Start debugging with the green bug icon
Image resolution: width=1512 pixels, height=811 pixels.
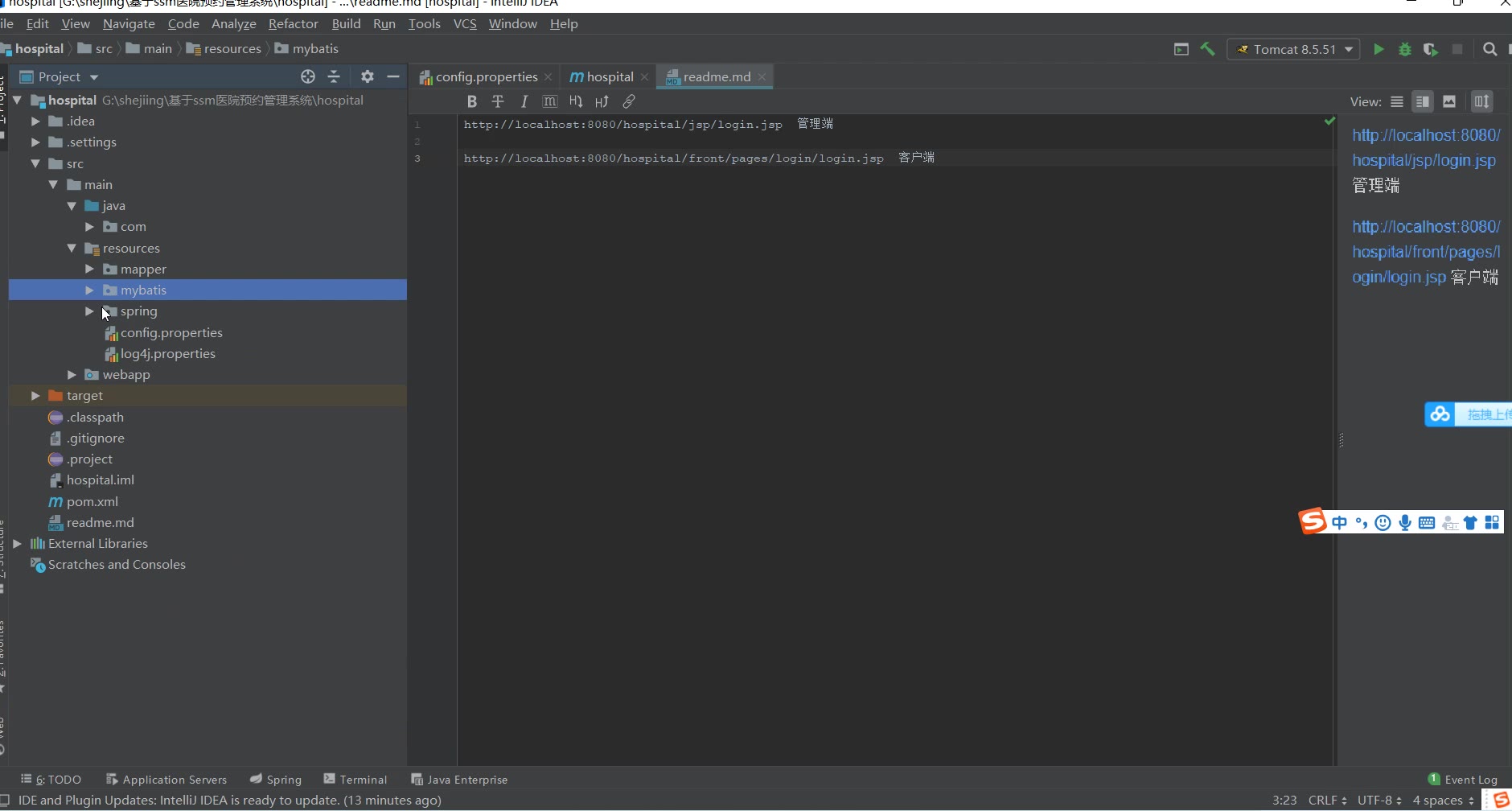click(x=1404, y=49)
